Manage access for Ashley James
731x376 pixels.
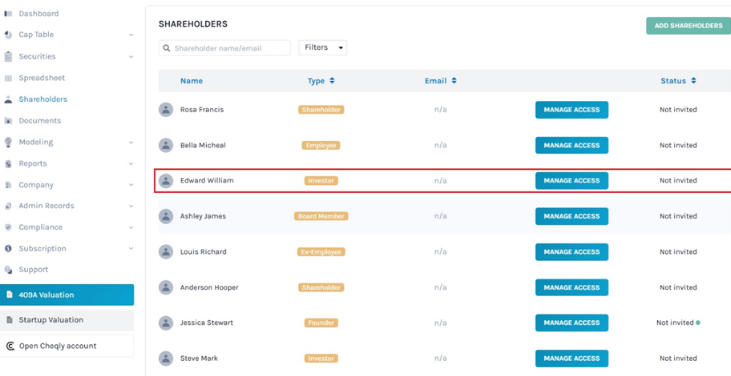(x=572, y=216)
